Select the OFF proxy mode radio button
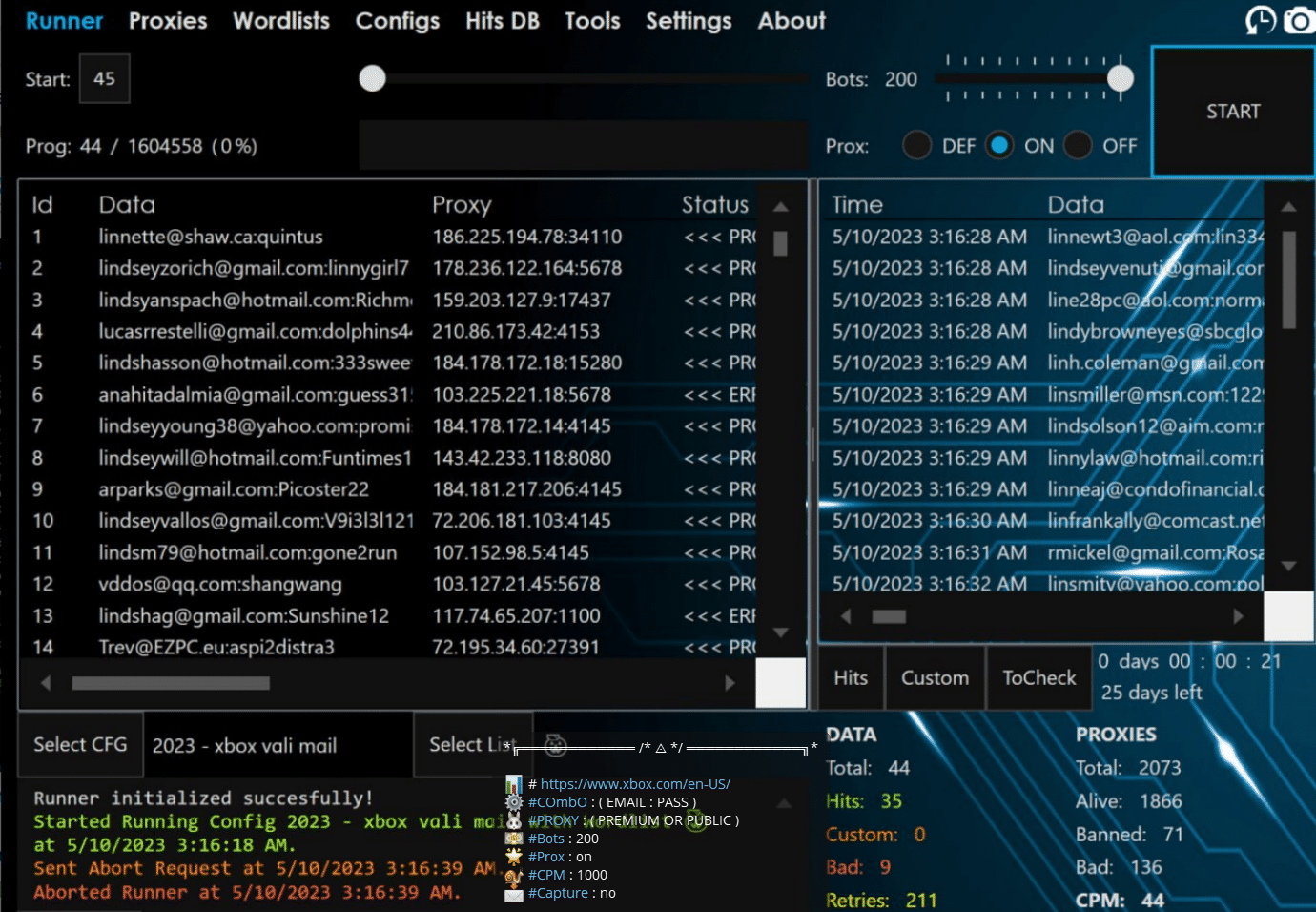Viewport: 1316px width, 912px height. pos(1078,145)
